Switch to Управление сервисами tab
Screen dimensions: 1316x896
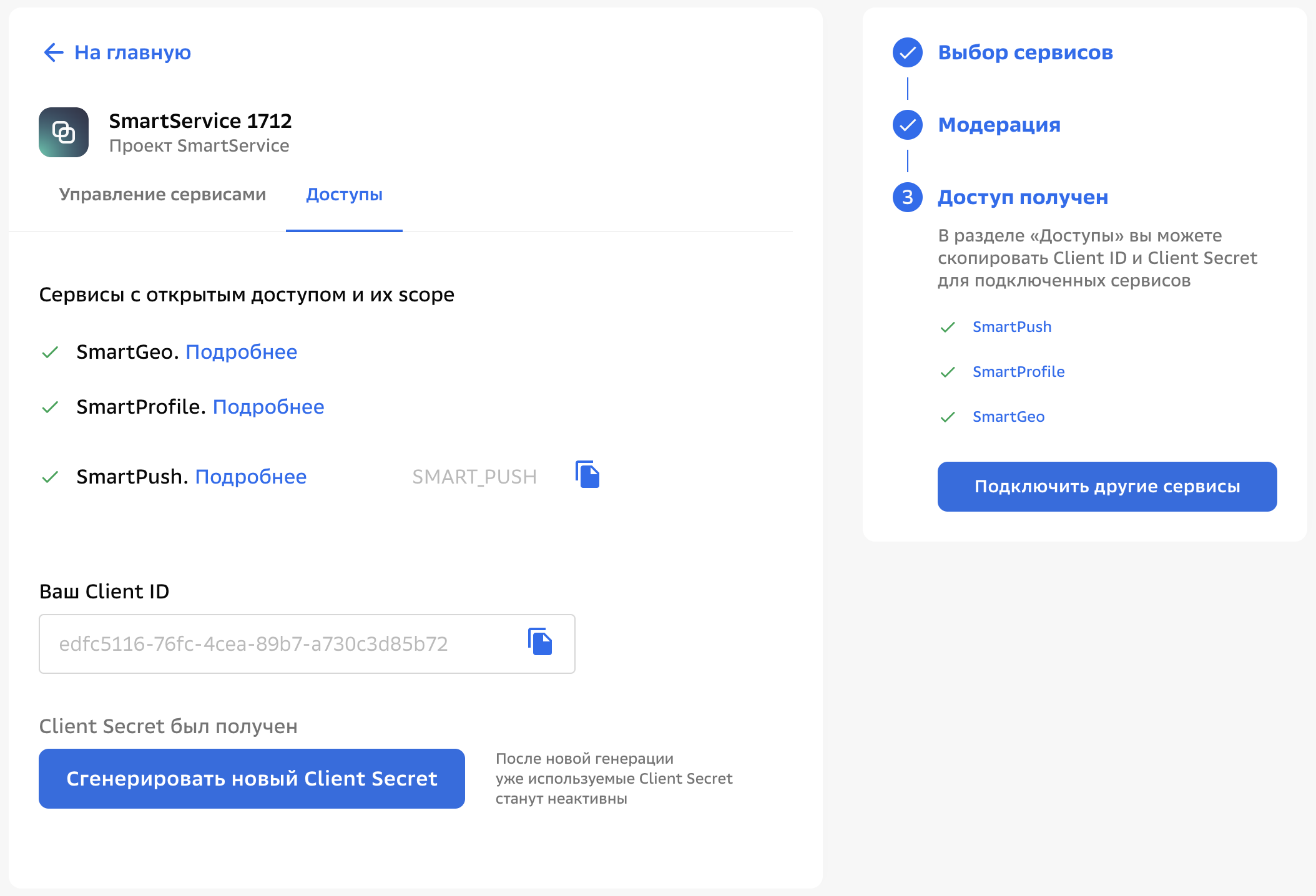click(x=162, y=194)
